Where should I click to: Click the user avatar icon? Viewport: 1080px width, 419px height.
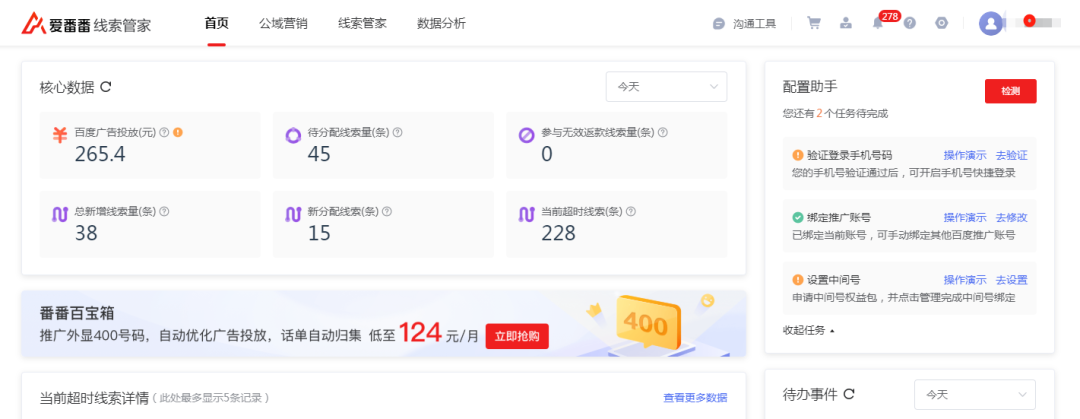(991, 23)
